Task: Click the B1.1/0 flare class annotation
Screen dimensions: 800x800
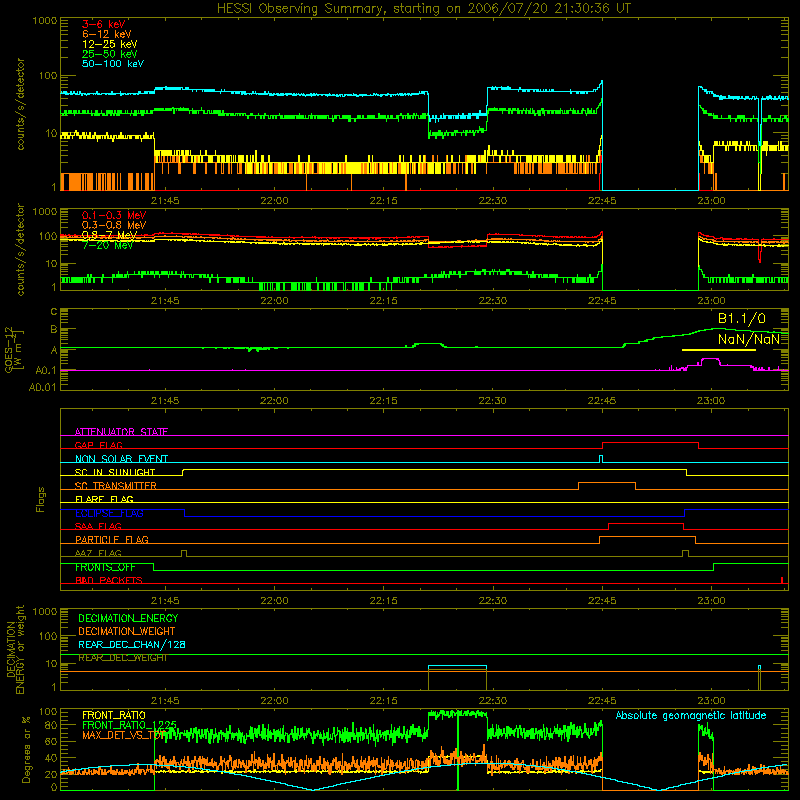Action: (x=742, y=318)
